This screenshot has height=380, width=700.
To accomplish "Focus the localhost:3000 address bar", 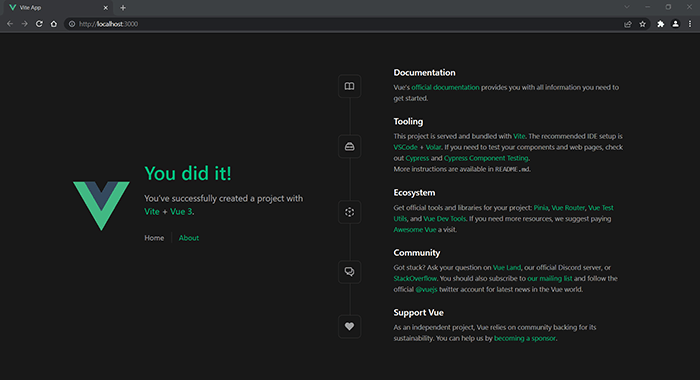I will [x=348, y=24].
